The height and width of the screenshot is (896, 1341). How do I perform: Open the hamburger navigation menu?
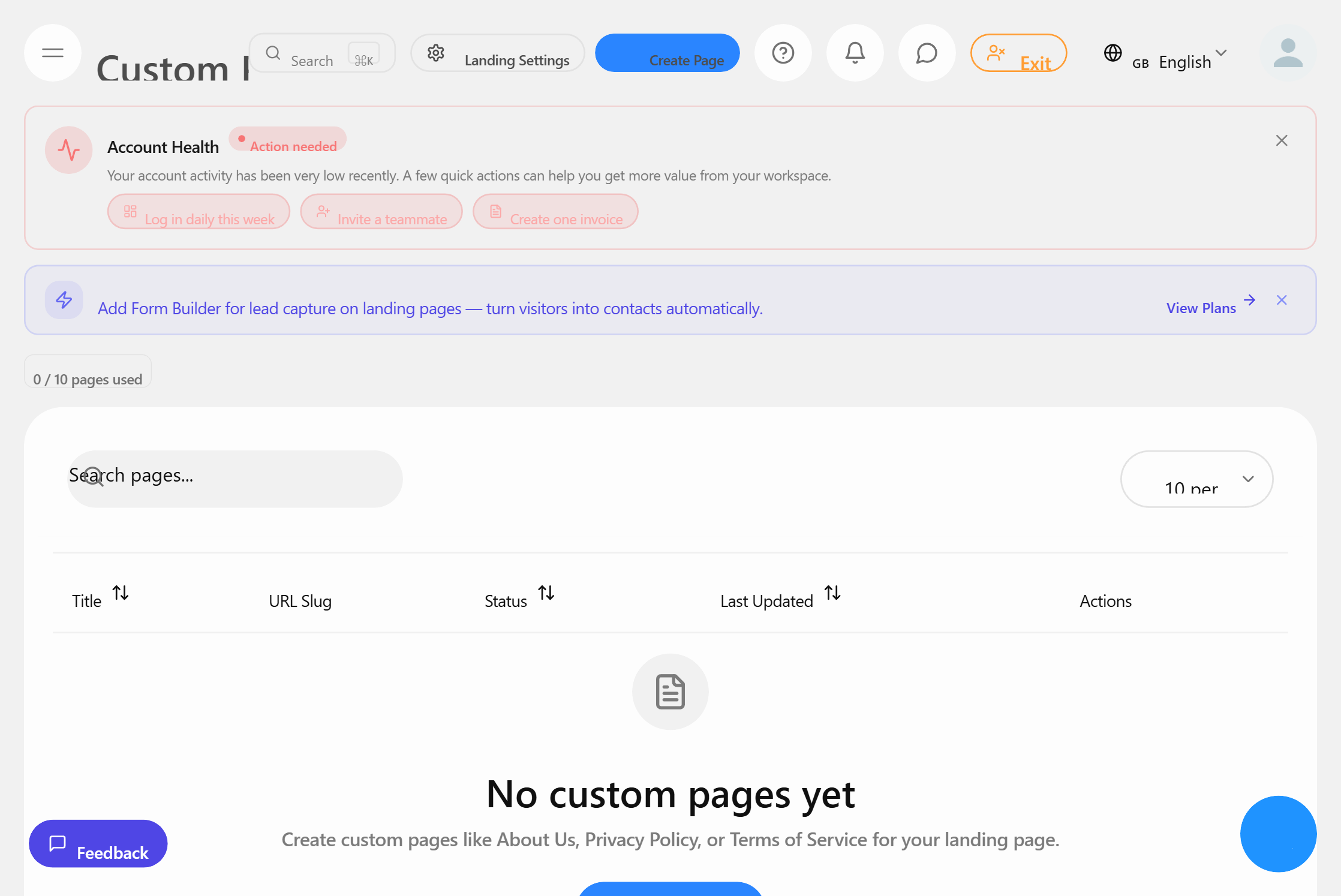tap(52, 53)
